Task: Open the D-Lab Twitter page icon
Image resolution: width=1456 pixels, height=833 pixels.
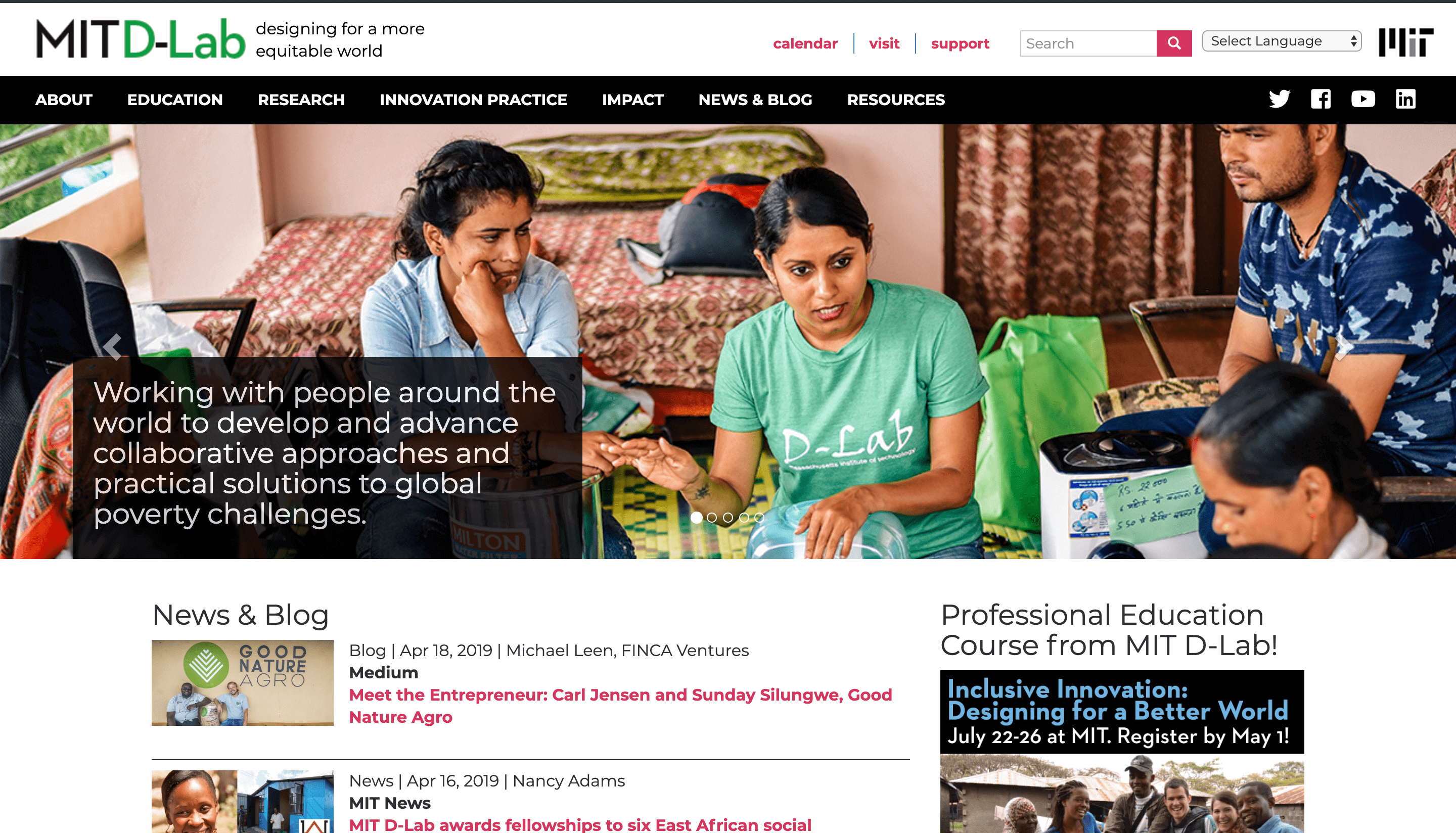Action: (1279, 99)
